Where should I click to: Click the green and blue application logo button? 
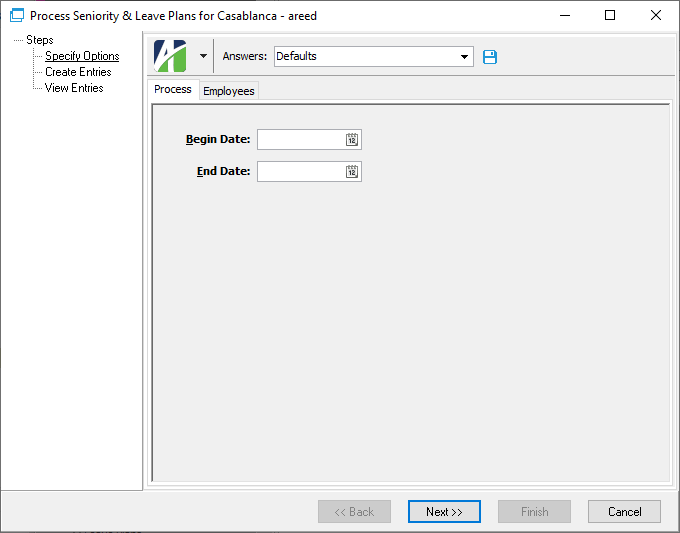click(171, 56)
